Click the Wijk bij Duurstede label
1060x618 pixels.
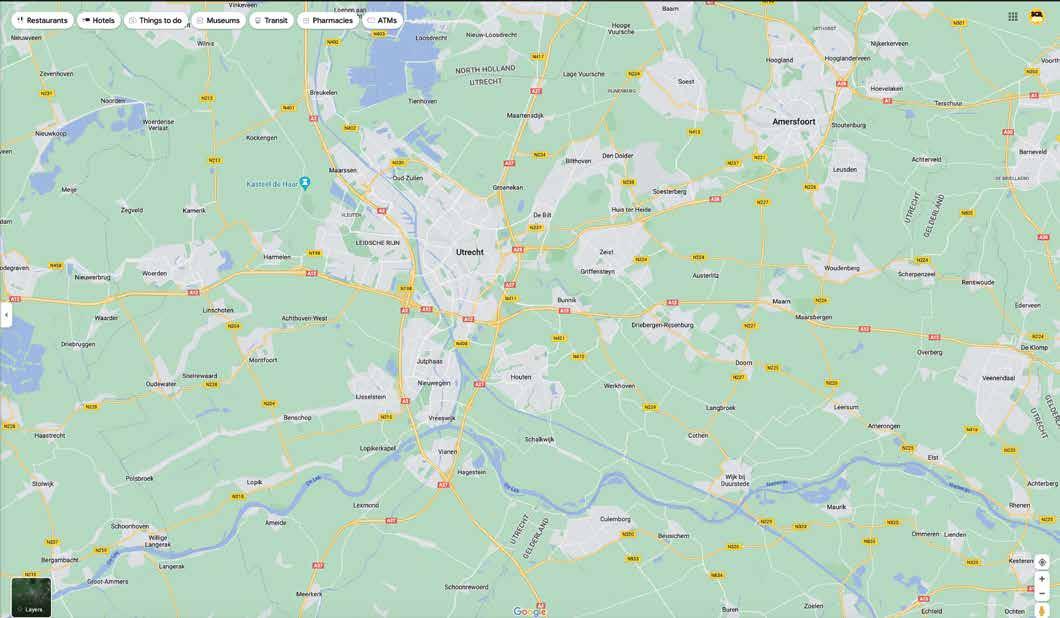point(735,480)
